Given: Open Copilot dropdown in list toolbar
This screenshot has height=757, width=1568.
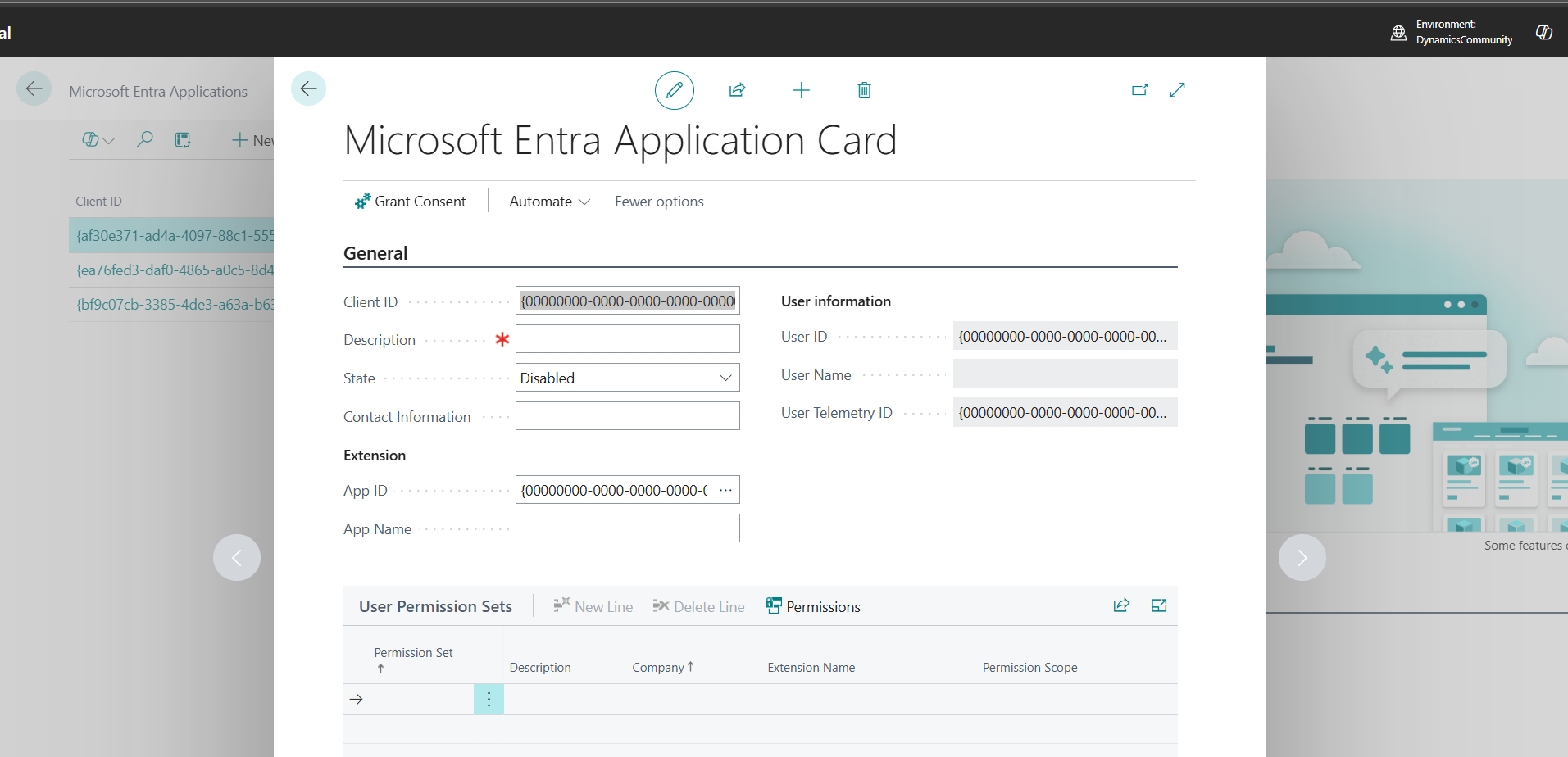Looking at the screenshot, I should tap(98, 140).
